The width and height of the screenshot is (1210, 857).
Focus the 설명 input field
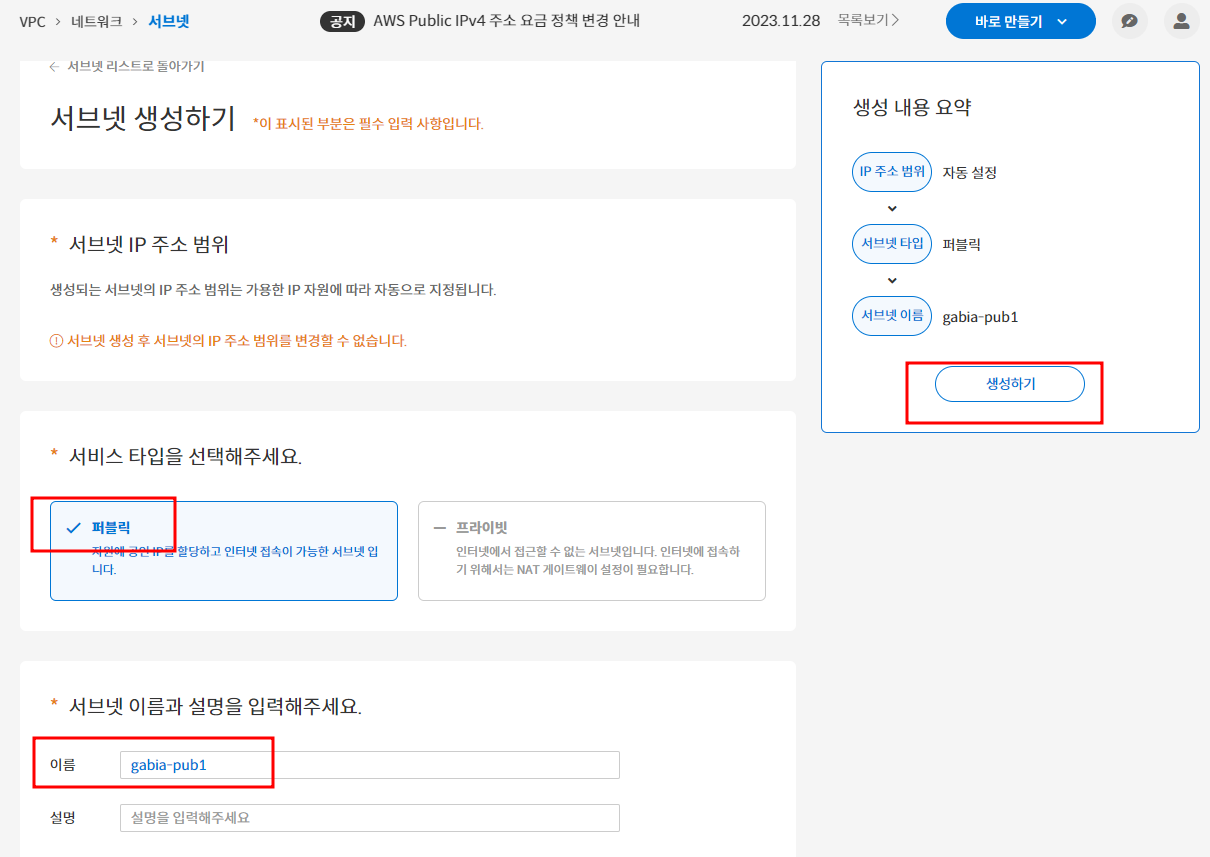coord(370,817)
